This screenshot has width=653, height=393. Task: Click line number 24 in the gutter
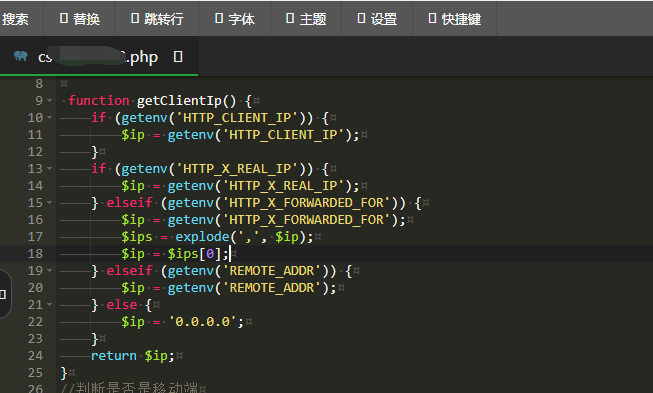tap(35, 356)
